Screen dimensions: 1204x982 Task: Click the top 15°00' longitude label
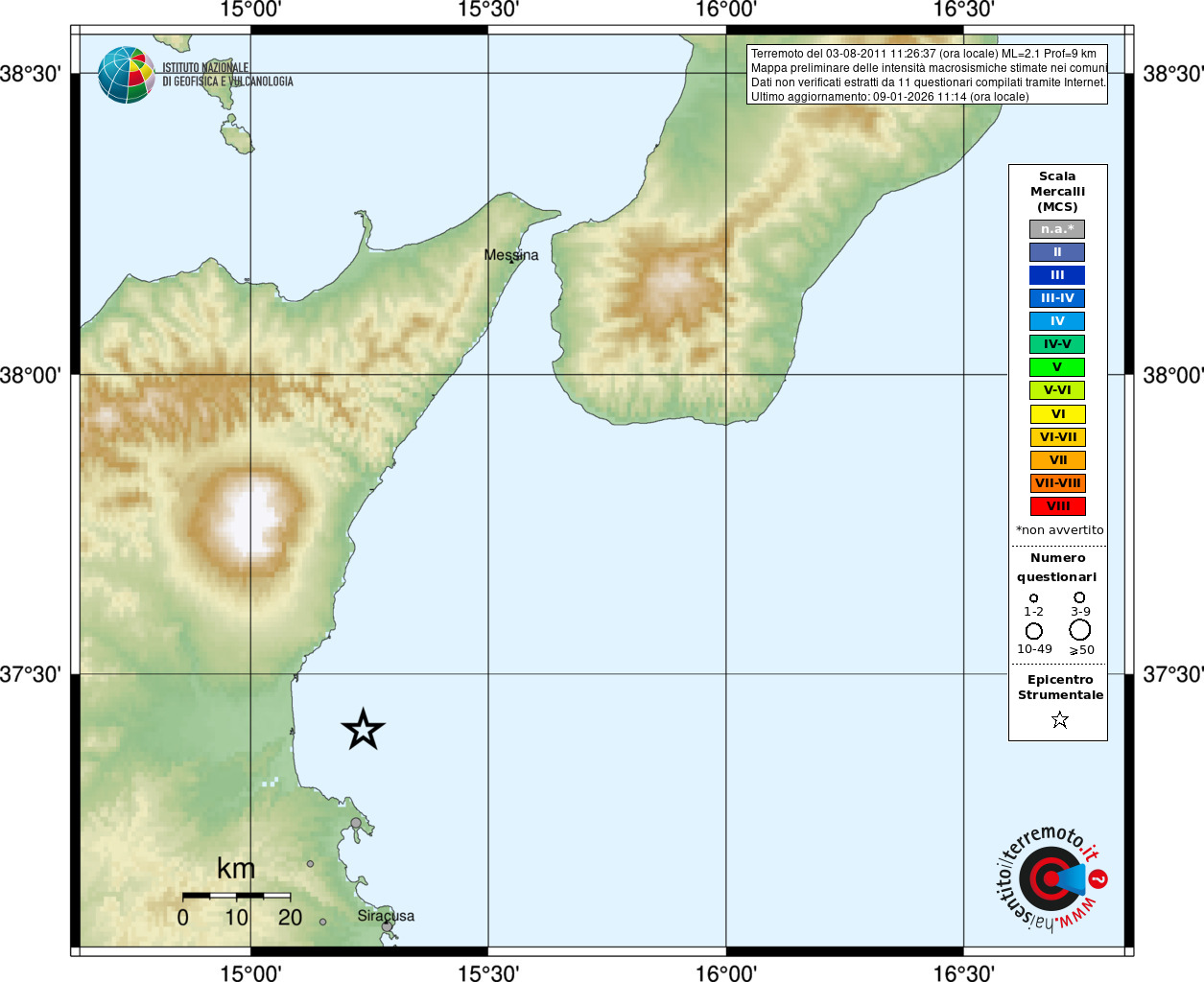pos(250,10)
